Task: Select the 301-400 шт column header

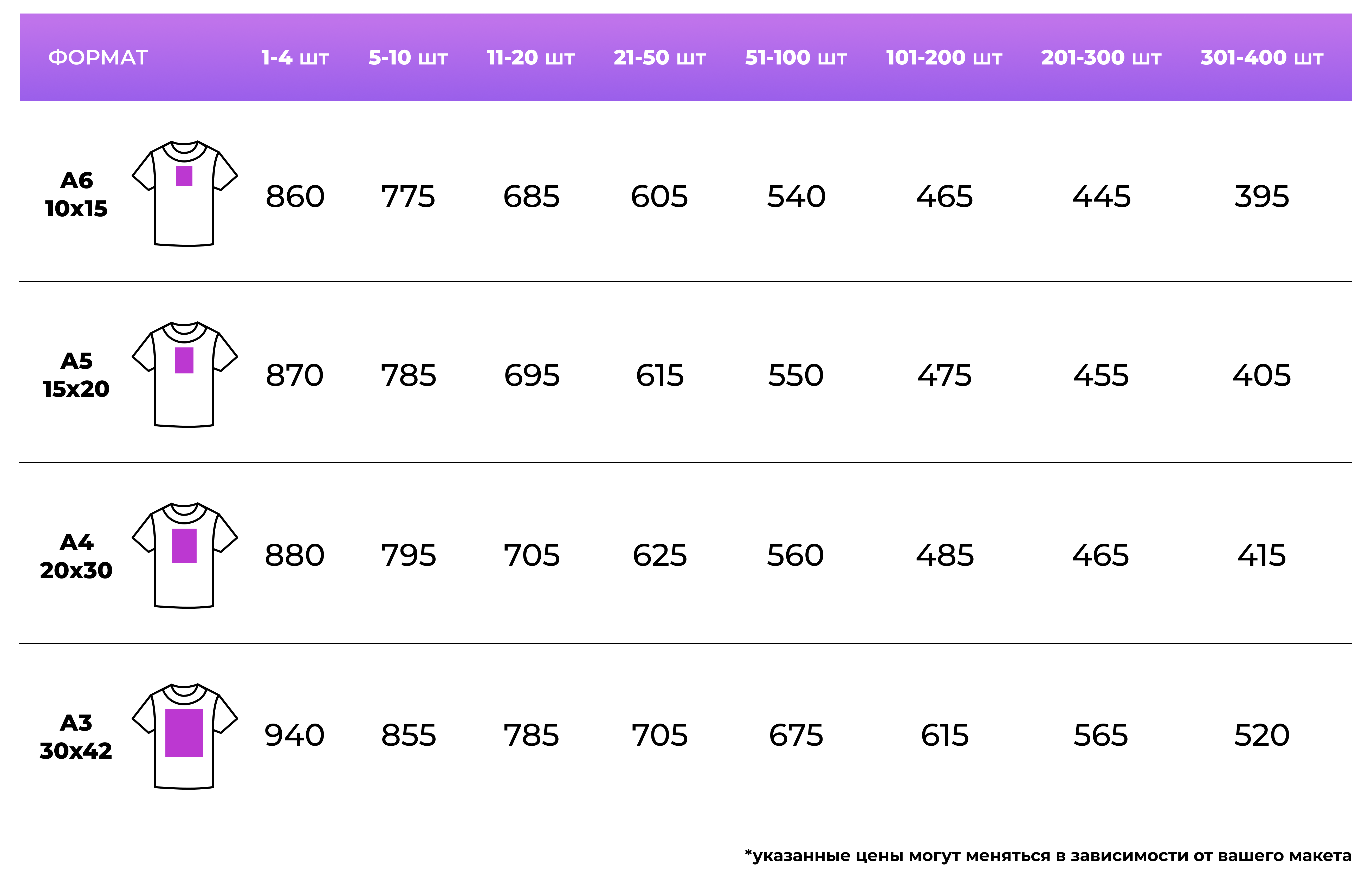Action: click(x=1262, y=57)
